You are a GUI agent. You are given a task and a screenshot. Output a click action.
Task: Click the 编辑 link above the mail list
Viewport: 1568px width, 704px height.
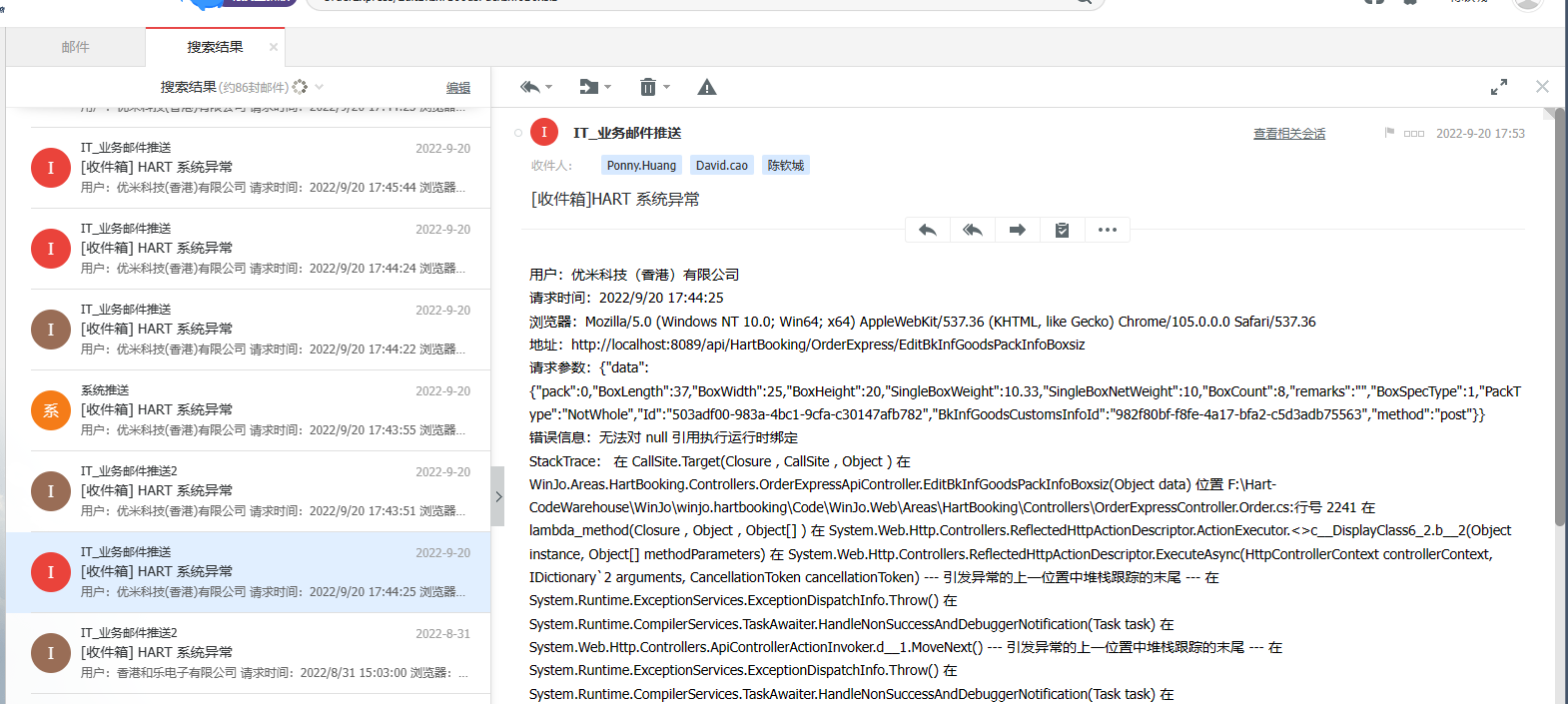tap(458, 88)
